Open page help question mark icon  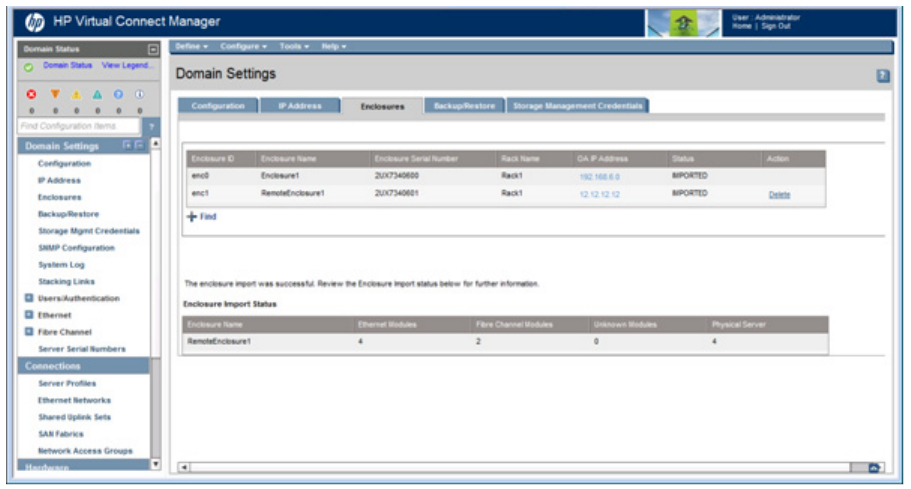[x=883, y=75]
